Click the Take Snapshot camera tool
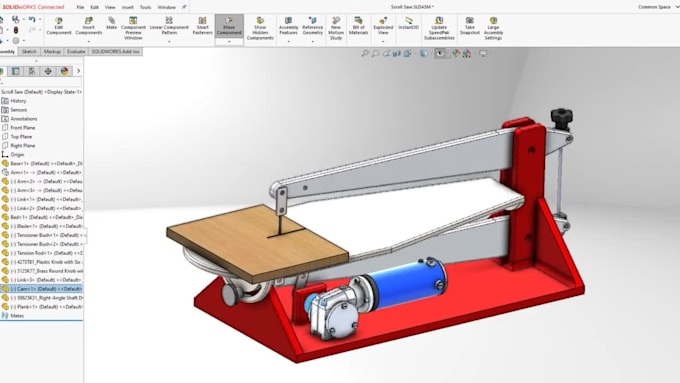The height and width of the screenshot is (383, 680). click(x=470, y=26)
